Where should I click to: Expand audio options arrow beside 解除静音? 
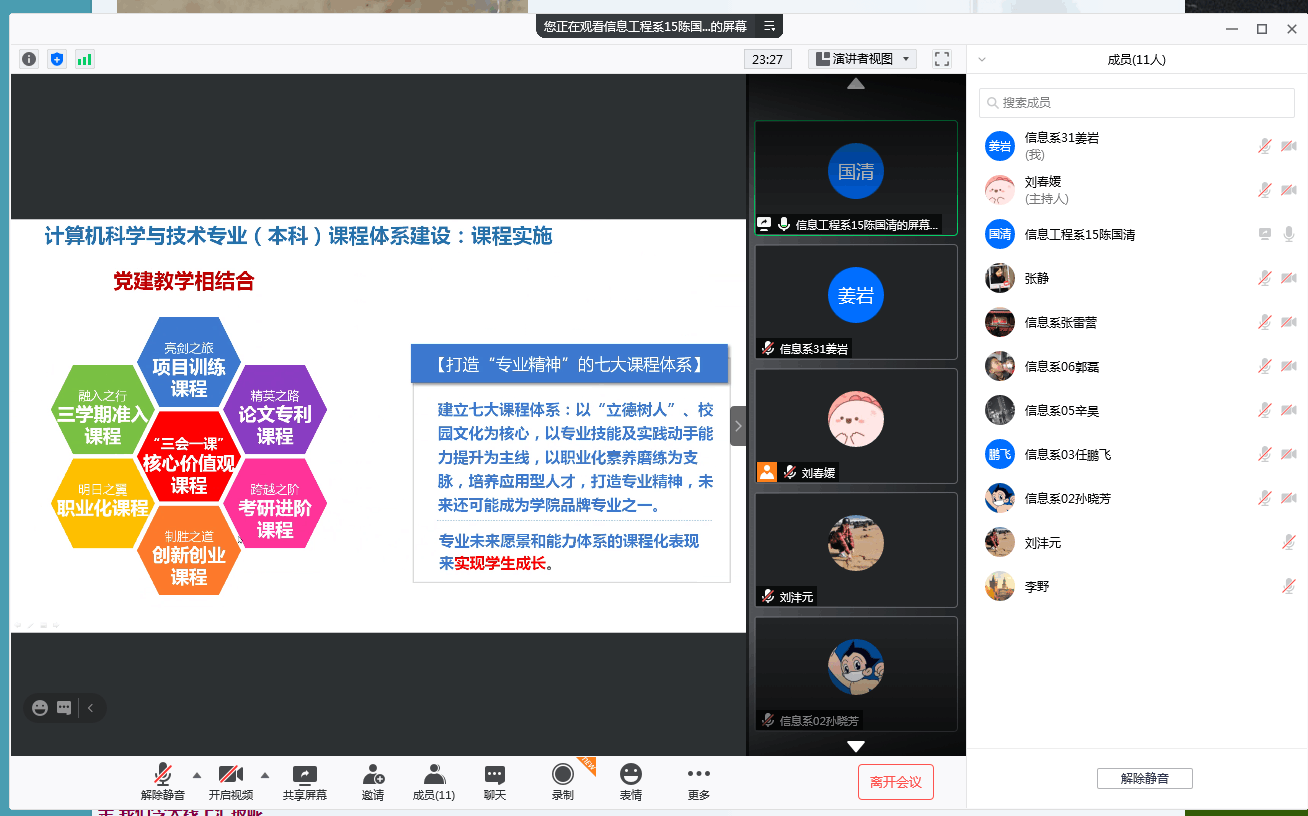click(196, 775)
